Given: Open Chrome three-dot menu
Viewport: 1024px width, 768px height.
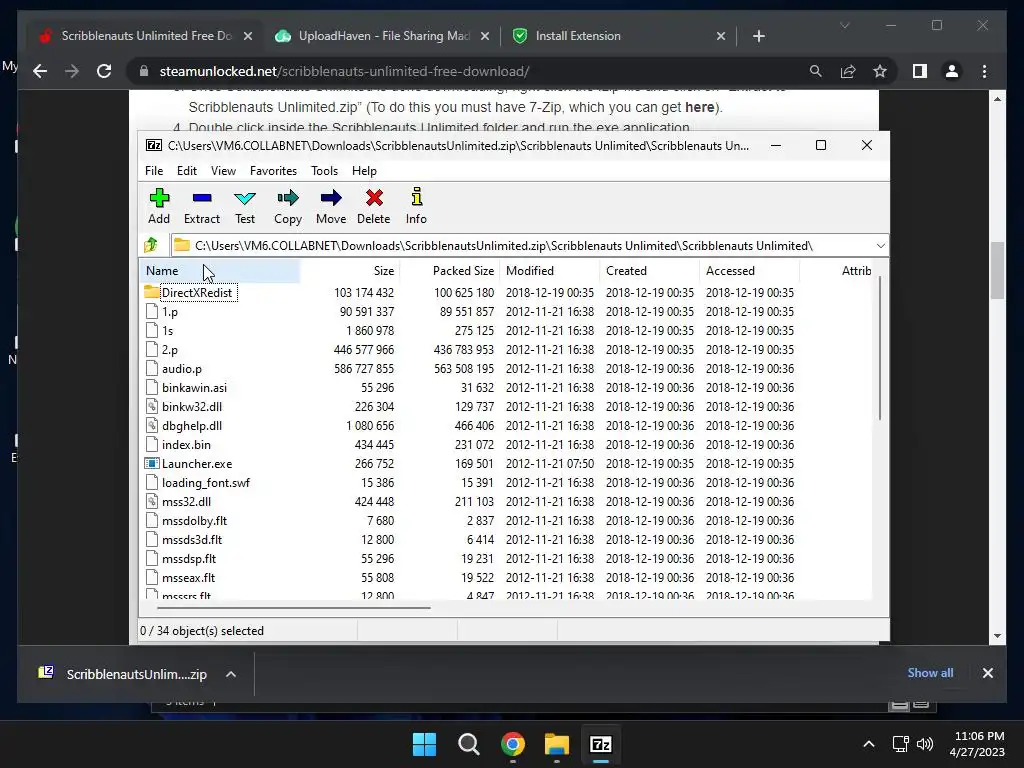Looking at the screenshot, I should click(x=984, y=71).
